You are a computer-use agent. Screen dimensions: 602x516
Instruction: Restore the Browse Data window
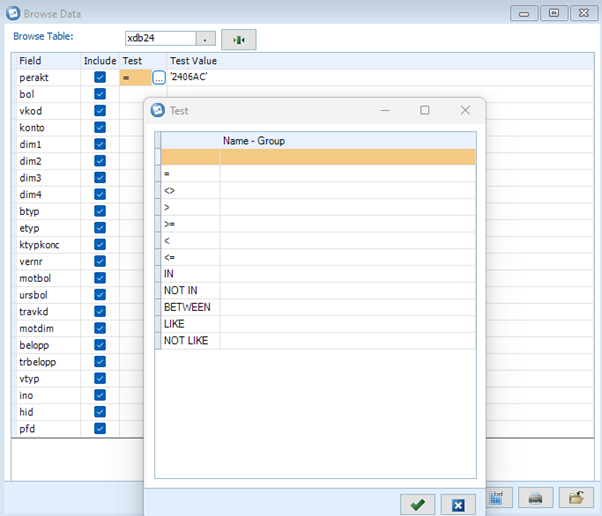click(554, 13)
